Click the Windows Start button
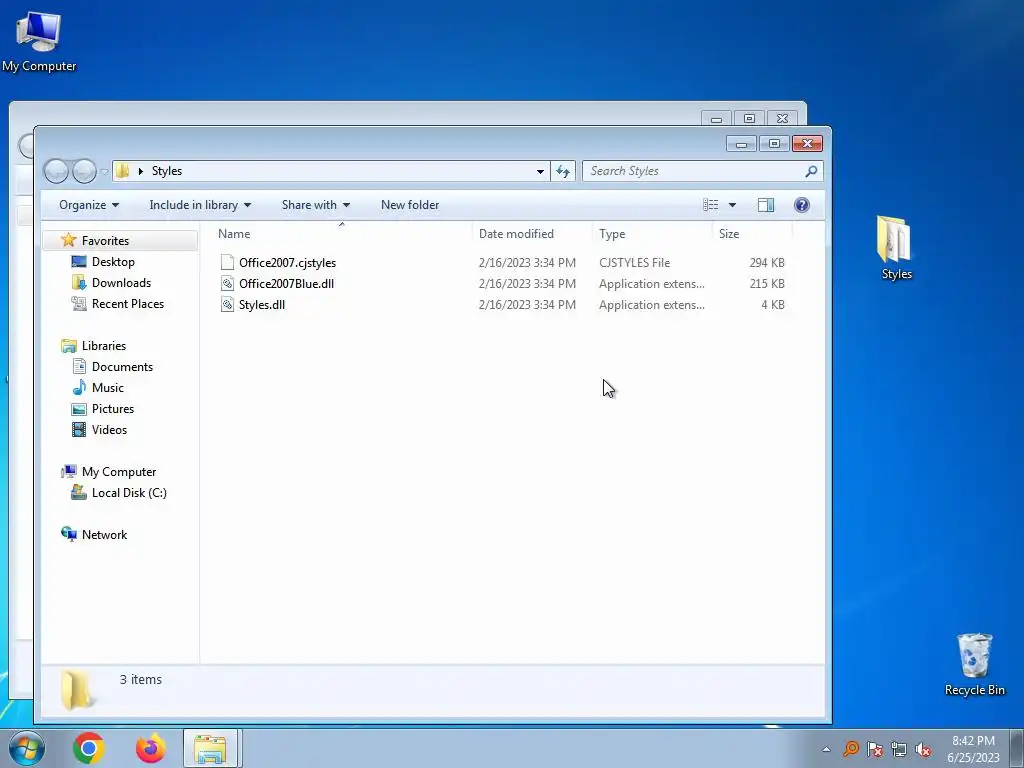 pos(27,748)
